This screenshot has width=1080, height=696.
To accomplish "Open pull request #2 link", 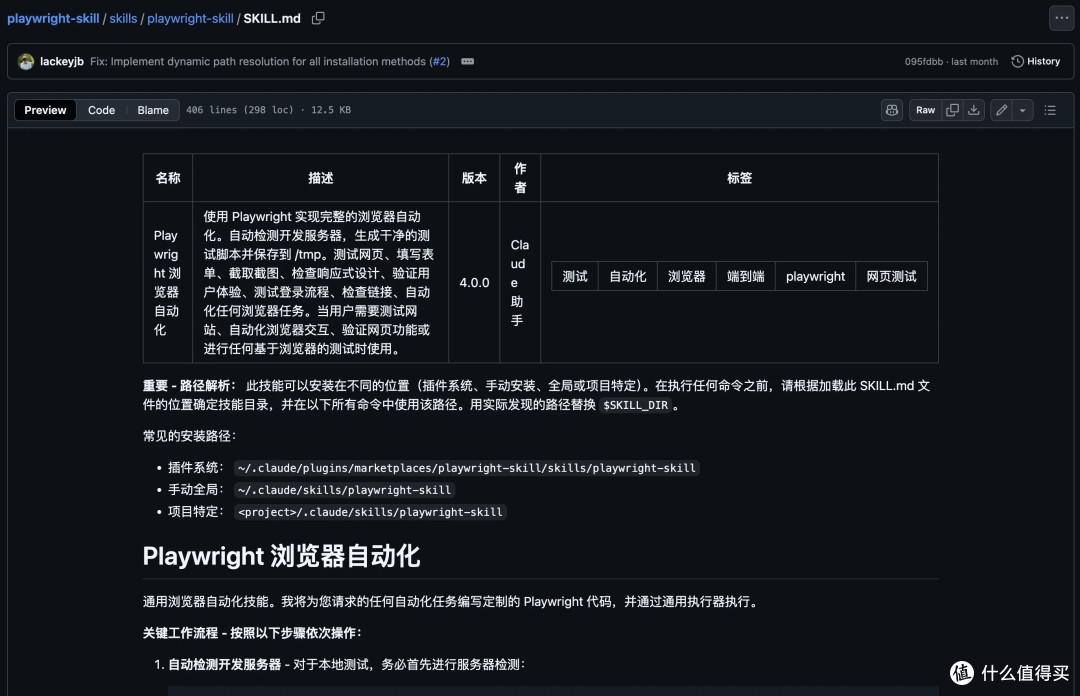I will (x=439, y=61).
